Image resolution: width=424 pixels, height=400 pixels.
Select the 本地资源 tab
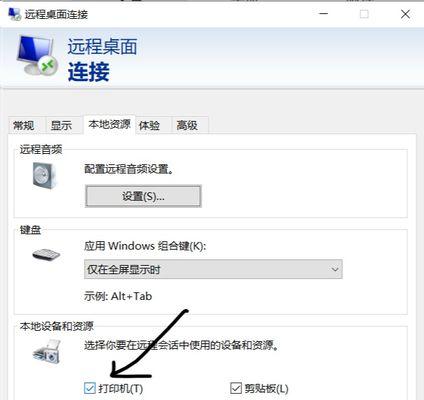click(109, 124)
